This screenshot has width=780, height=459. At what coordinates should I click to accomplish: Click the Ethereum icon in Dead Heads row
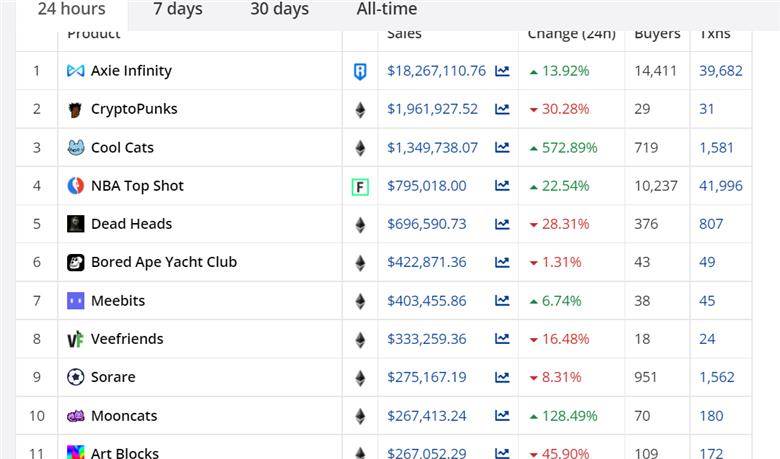(x=360, y=225)
